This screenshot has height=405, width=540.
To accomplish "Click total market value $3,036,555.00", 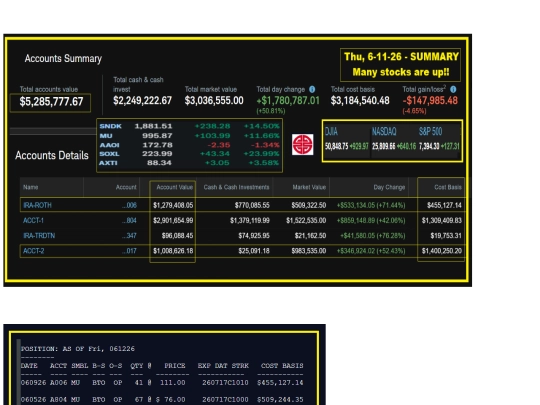I will (x=214, y=101).
